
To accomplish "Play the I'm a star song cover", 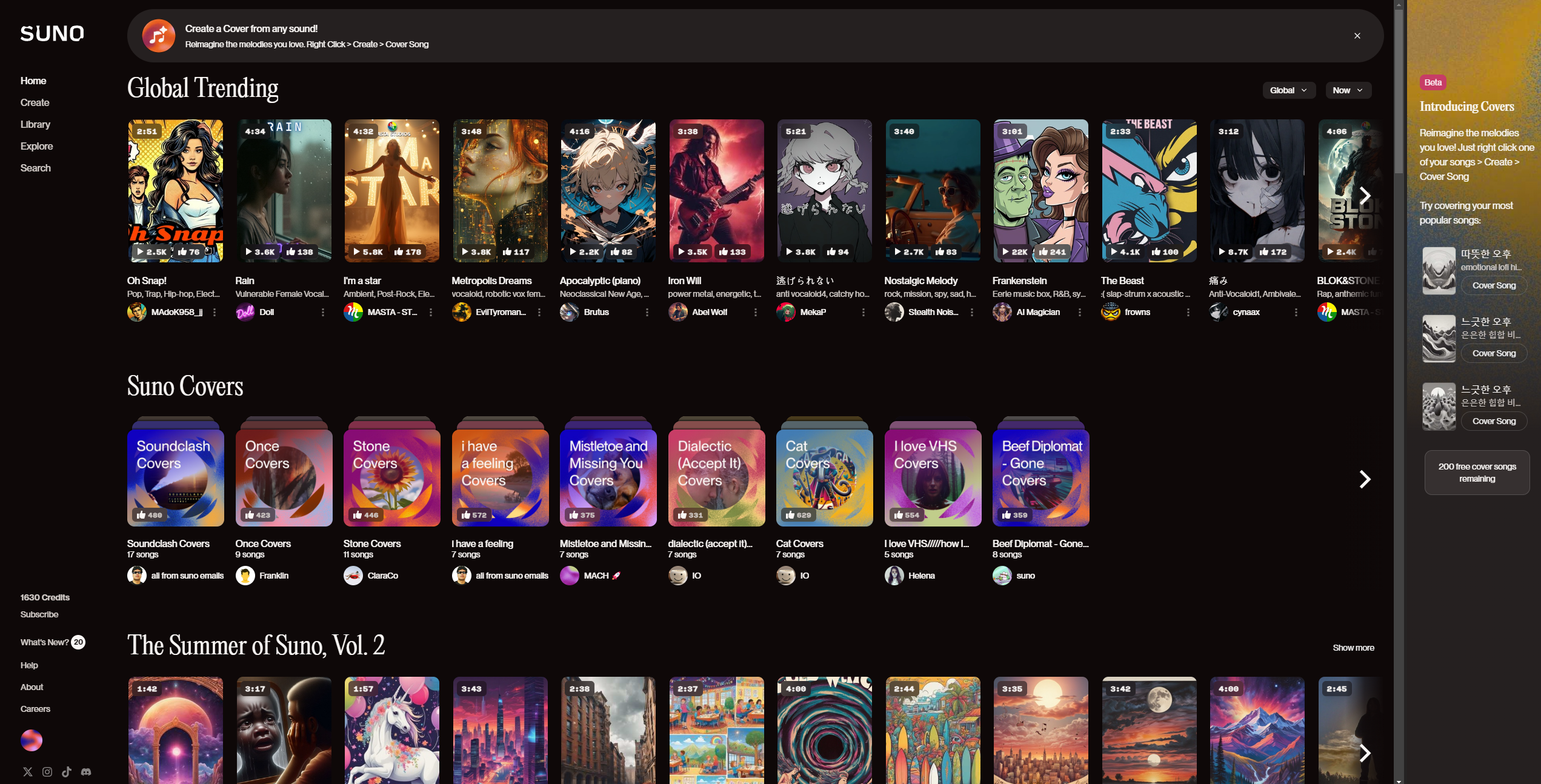I will pyautogui.click(x=392, y=191).
